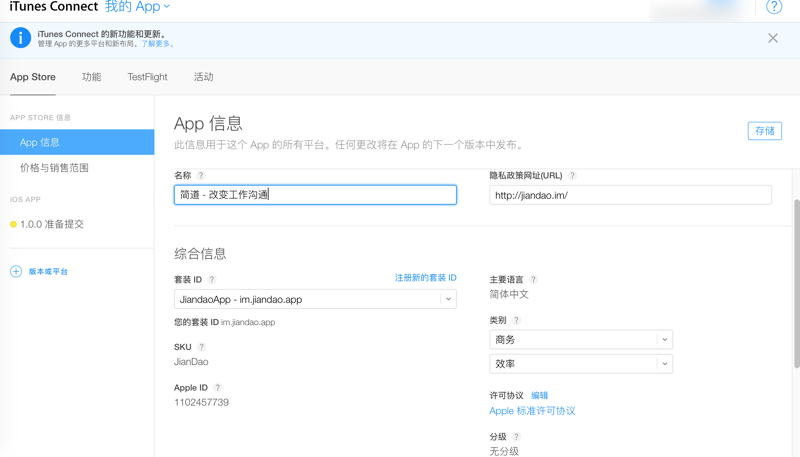The width and height of the screenshot is (800, 457).
Task: Dismiss the iTunes Connect update banner
Action: pos(773,38)
